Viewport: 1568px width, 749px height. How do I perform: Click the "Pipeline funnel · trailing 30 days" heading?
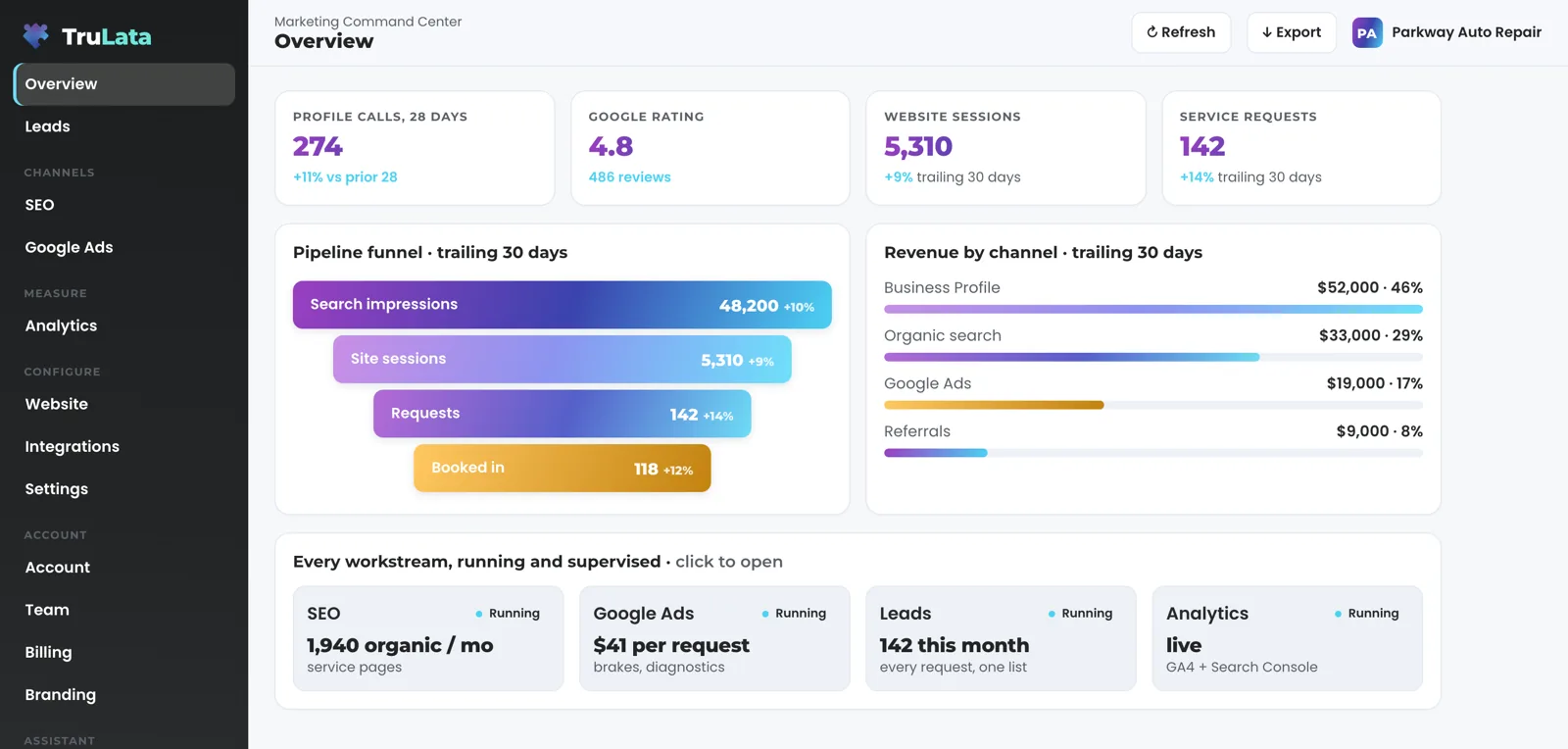pyautogui.click(x=430, y=252)
